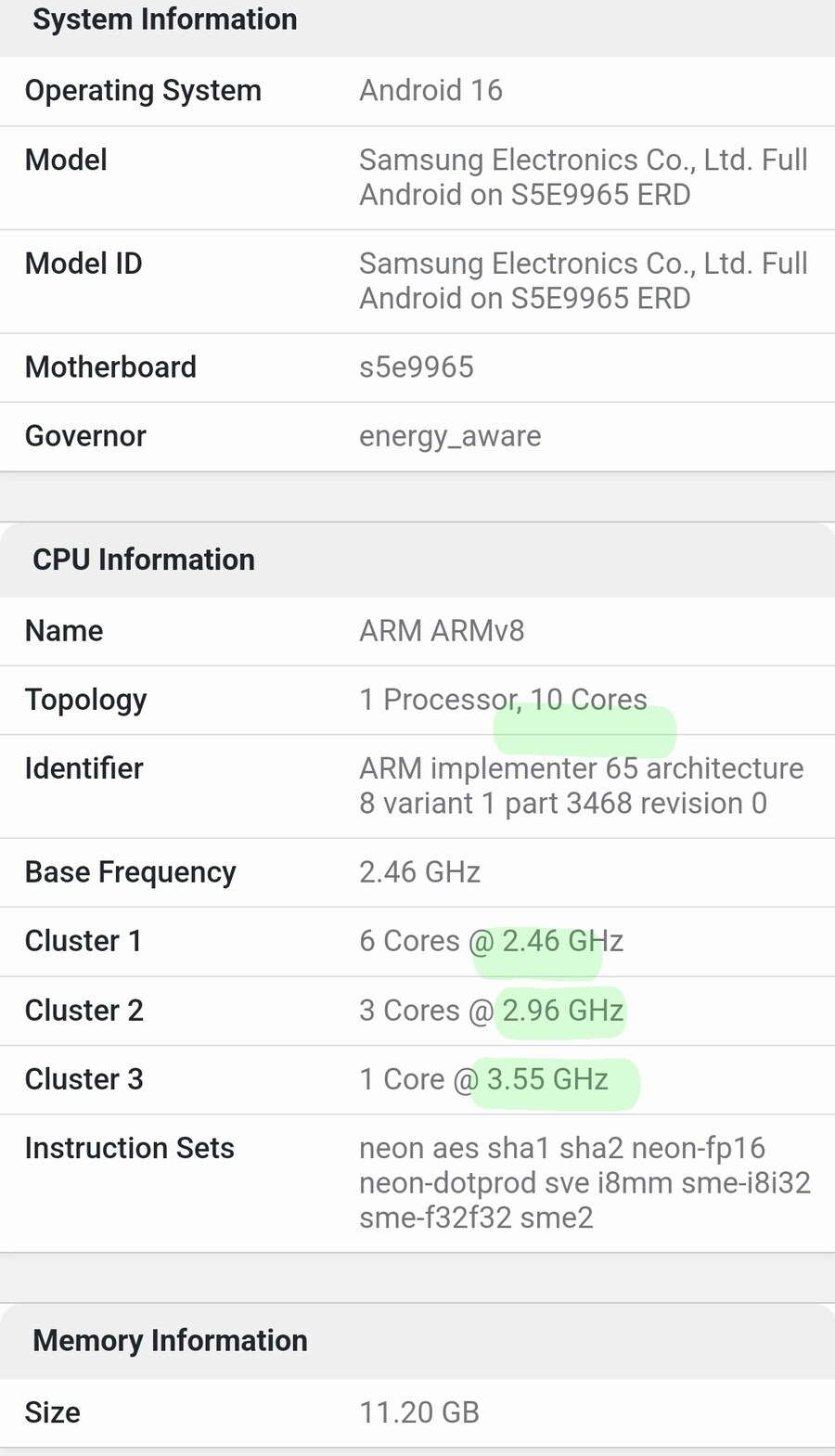Select the ARM ARMv8 value
Screen dimensions: 835x1456
[x=442, y=631]
